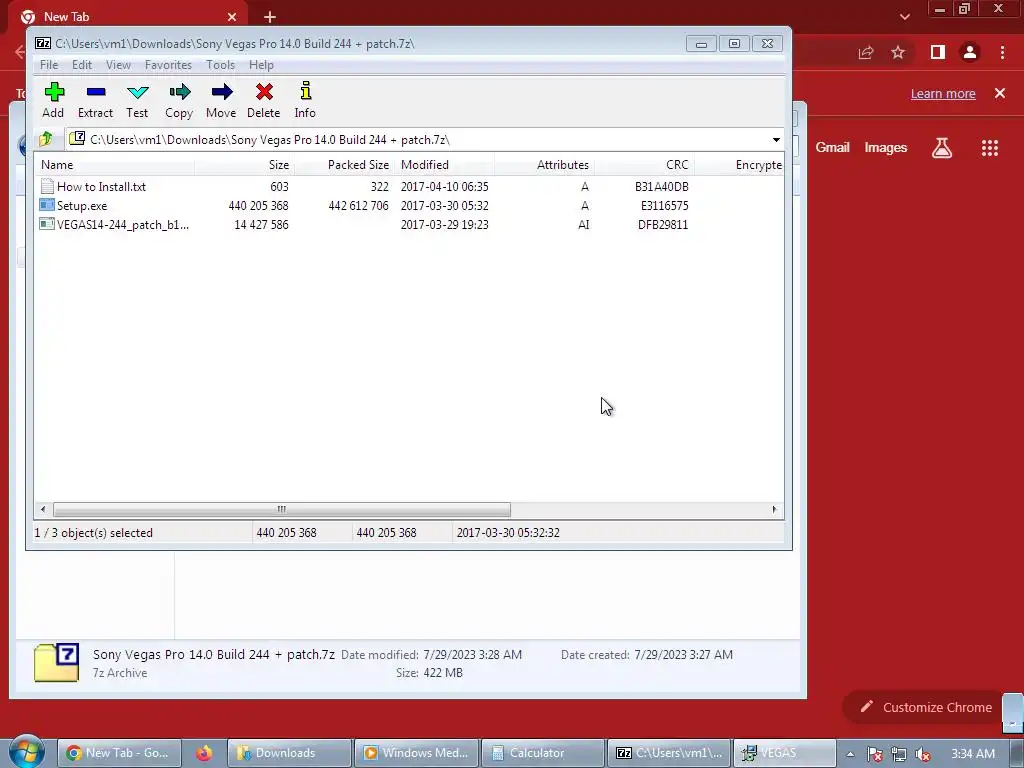1024x768 pixels.
Task: Switch to the New Tab tab
Action: [x=127, y=16]
